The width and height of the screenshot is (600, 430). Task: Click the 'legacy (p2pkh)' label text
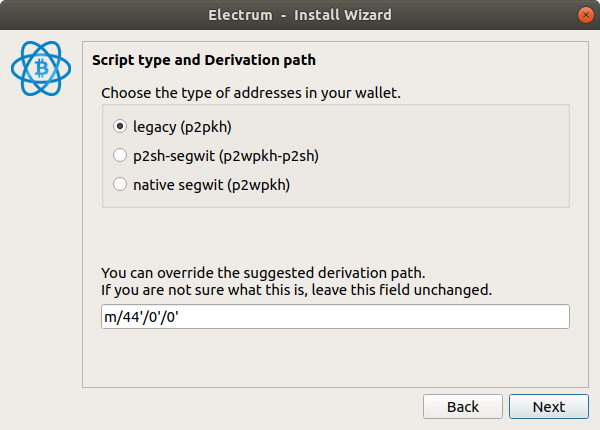182,127
